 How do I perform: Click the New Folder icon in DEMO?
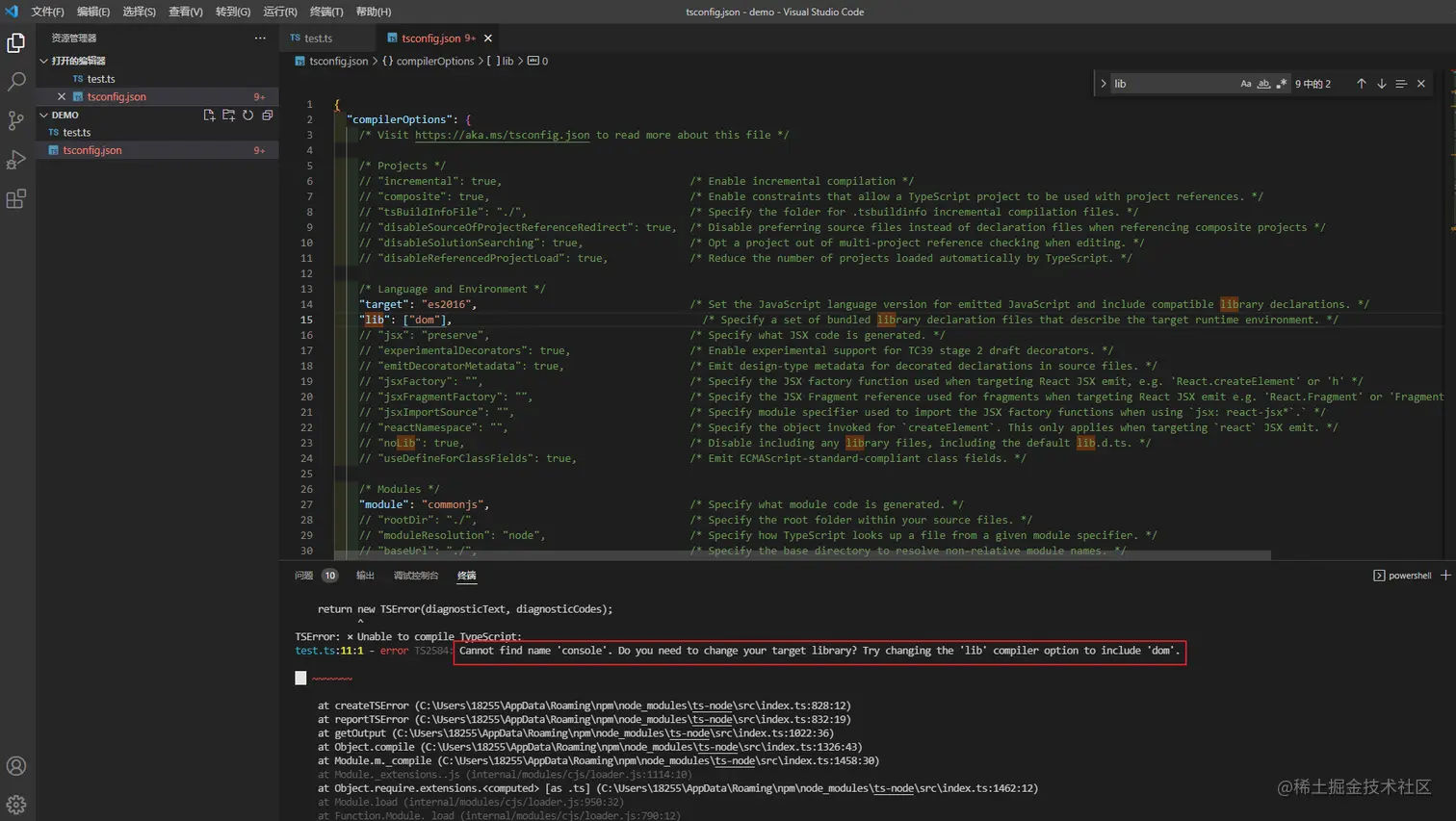(228, 115)
